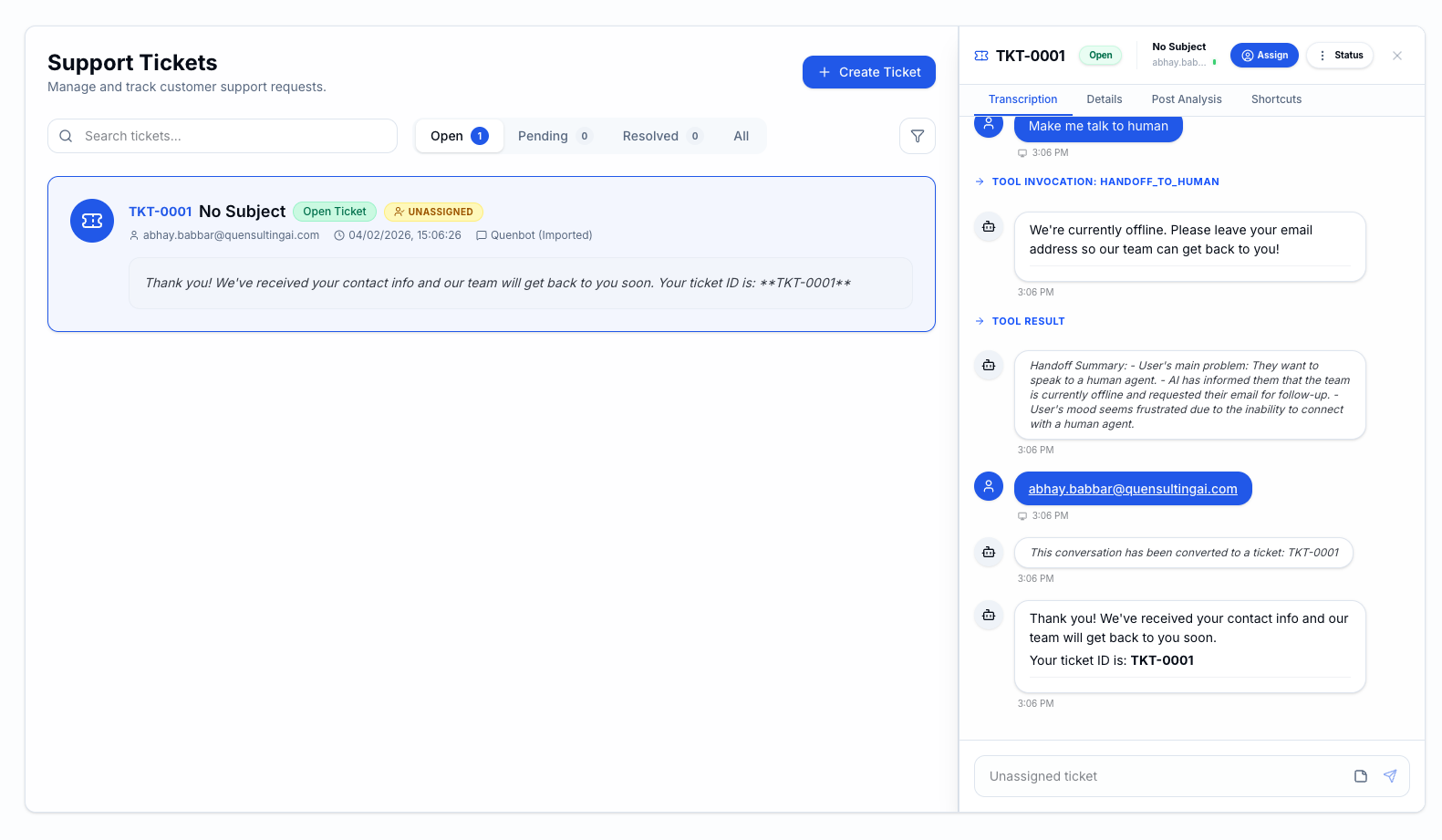Screen dimensions: 1442x840
Task: Click the send message paper plane icon
Action: (x=1389, y=776)
